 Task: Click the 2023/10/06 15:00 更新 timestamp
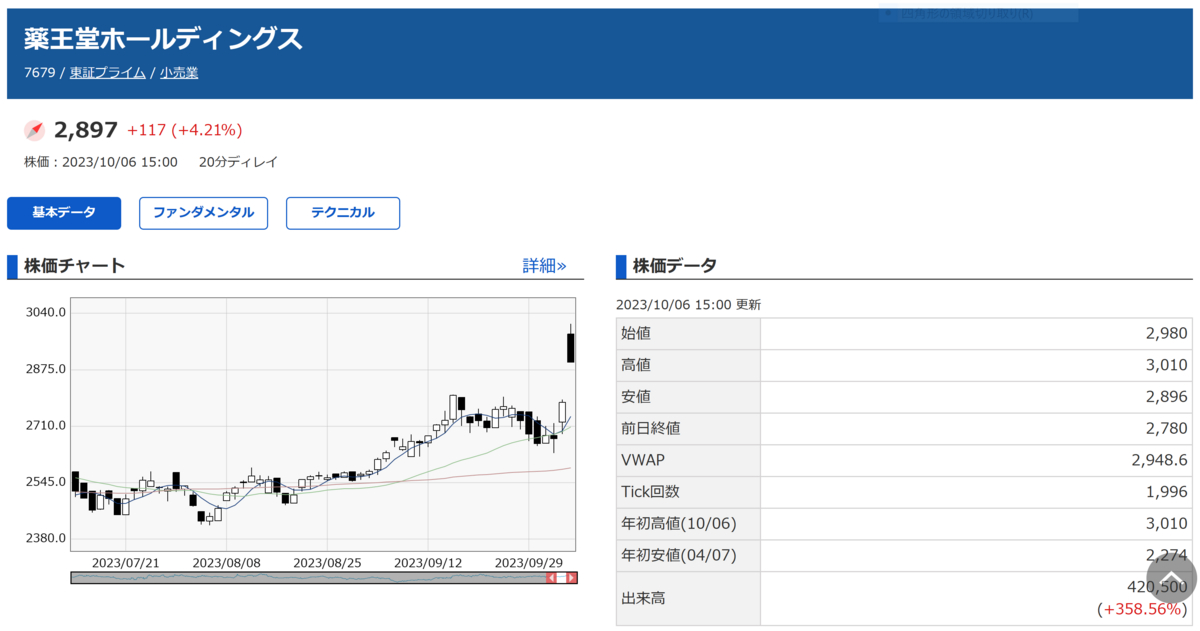click(688, 305)
